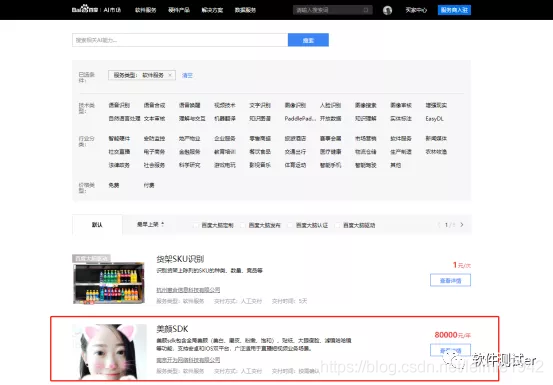The height and width of the screenshot is (385, 553).
Task: Filter by 金融服务 industry
Action: 189,152
